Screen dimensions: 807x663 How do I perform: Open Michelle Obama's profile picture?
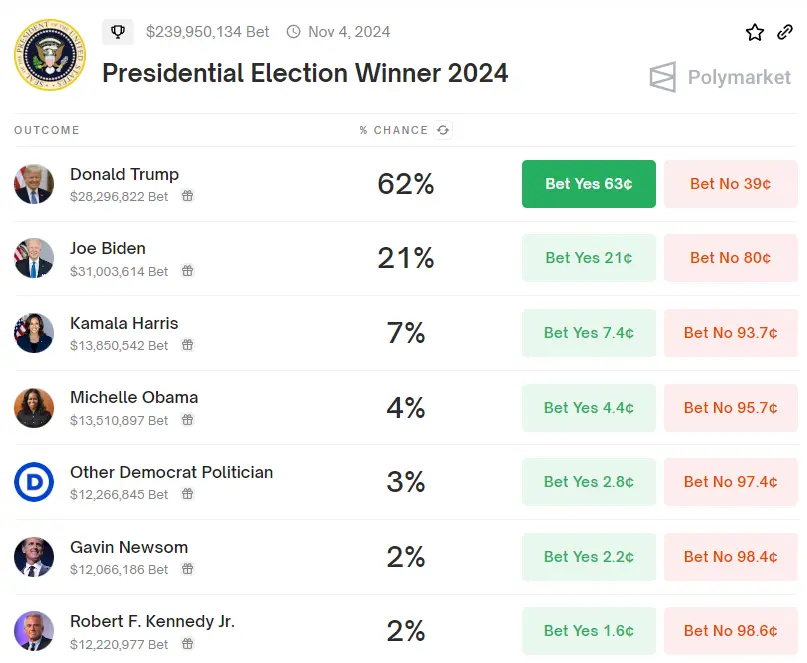[34, 408]
